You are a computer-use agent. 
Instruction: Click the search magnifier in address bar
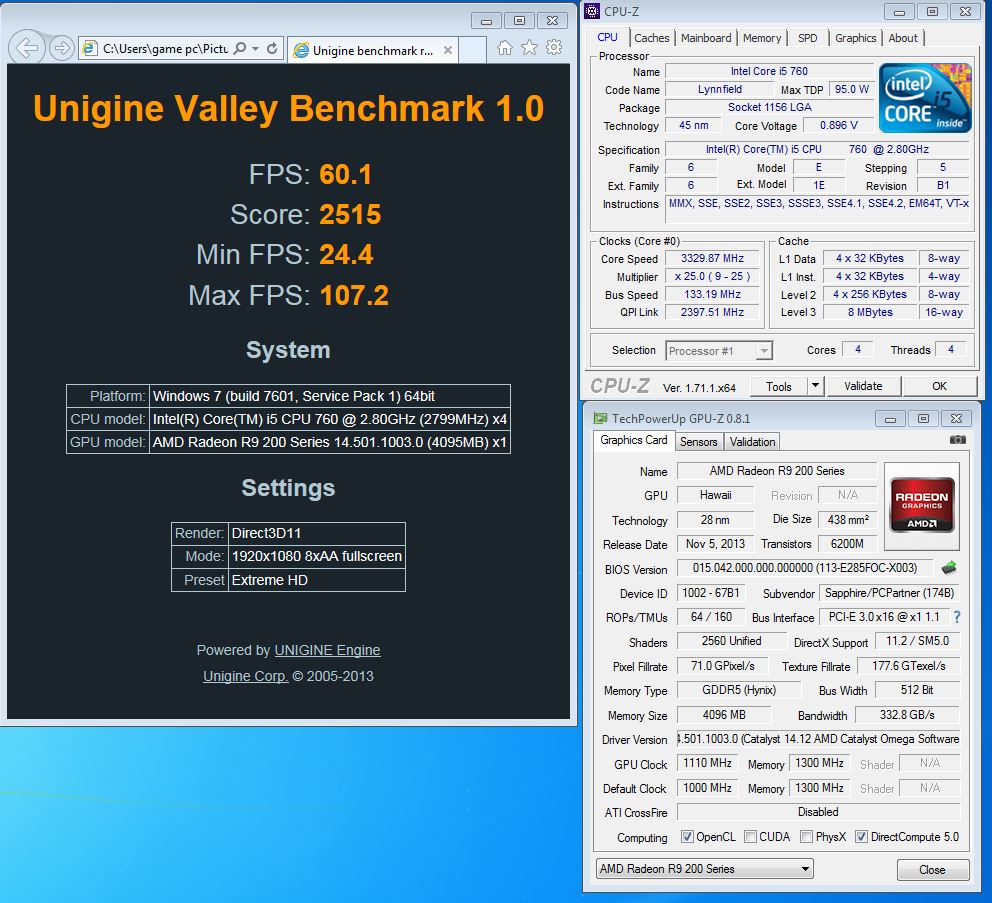tap(240, 49)
